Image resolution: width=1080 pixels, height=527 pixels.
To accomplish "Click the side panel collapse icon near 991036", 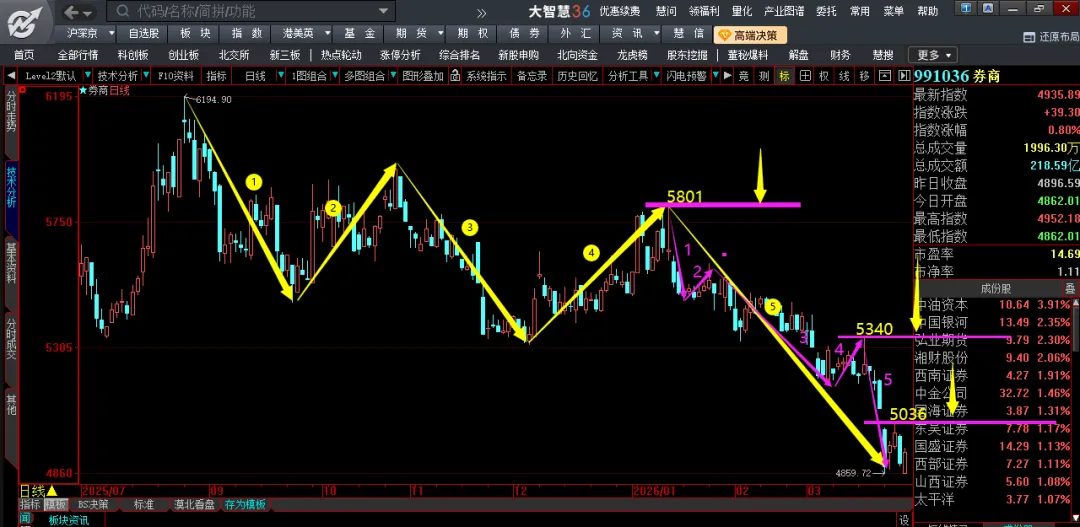I will click(904, 76).
